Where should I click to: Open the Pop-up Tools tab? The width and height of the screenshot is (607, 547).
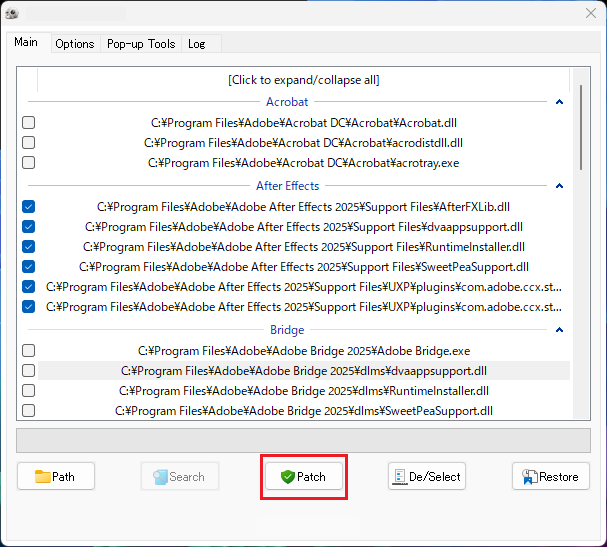point(141,44)
